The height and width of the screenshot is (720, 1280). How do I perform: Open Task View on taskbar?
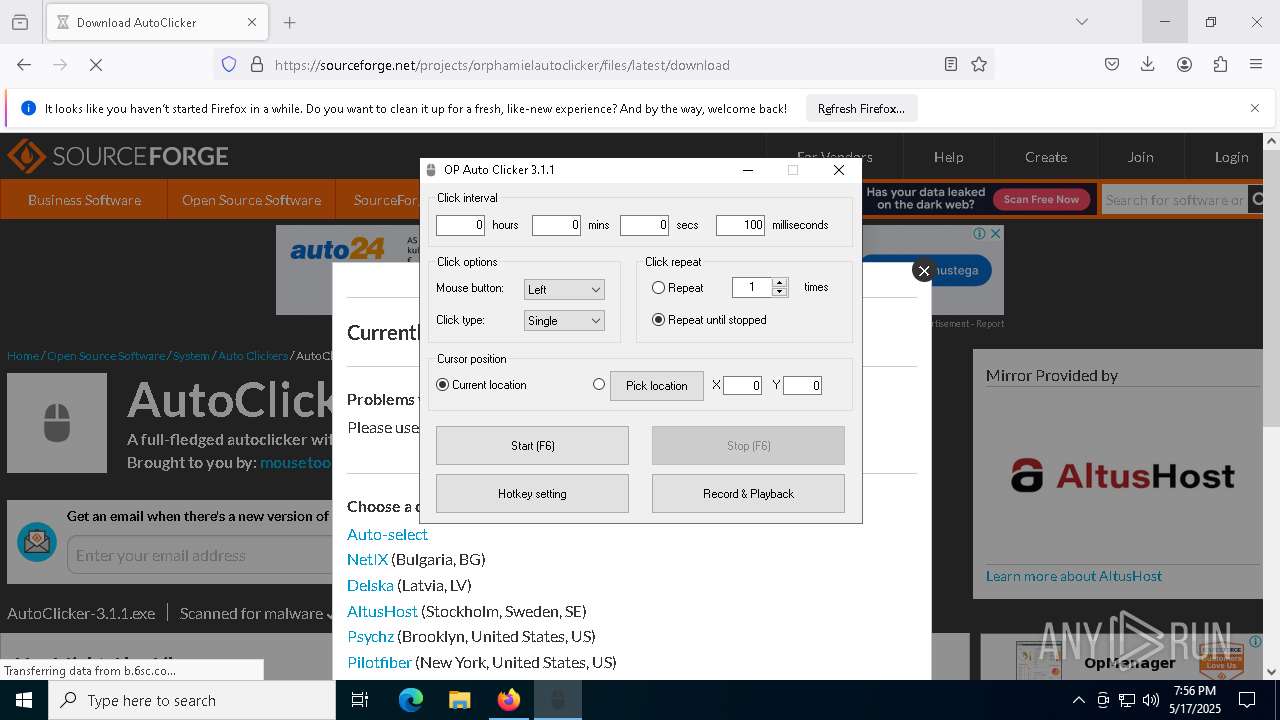(x=360, y=700)
